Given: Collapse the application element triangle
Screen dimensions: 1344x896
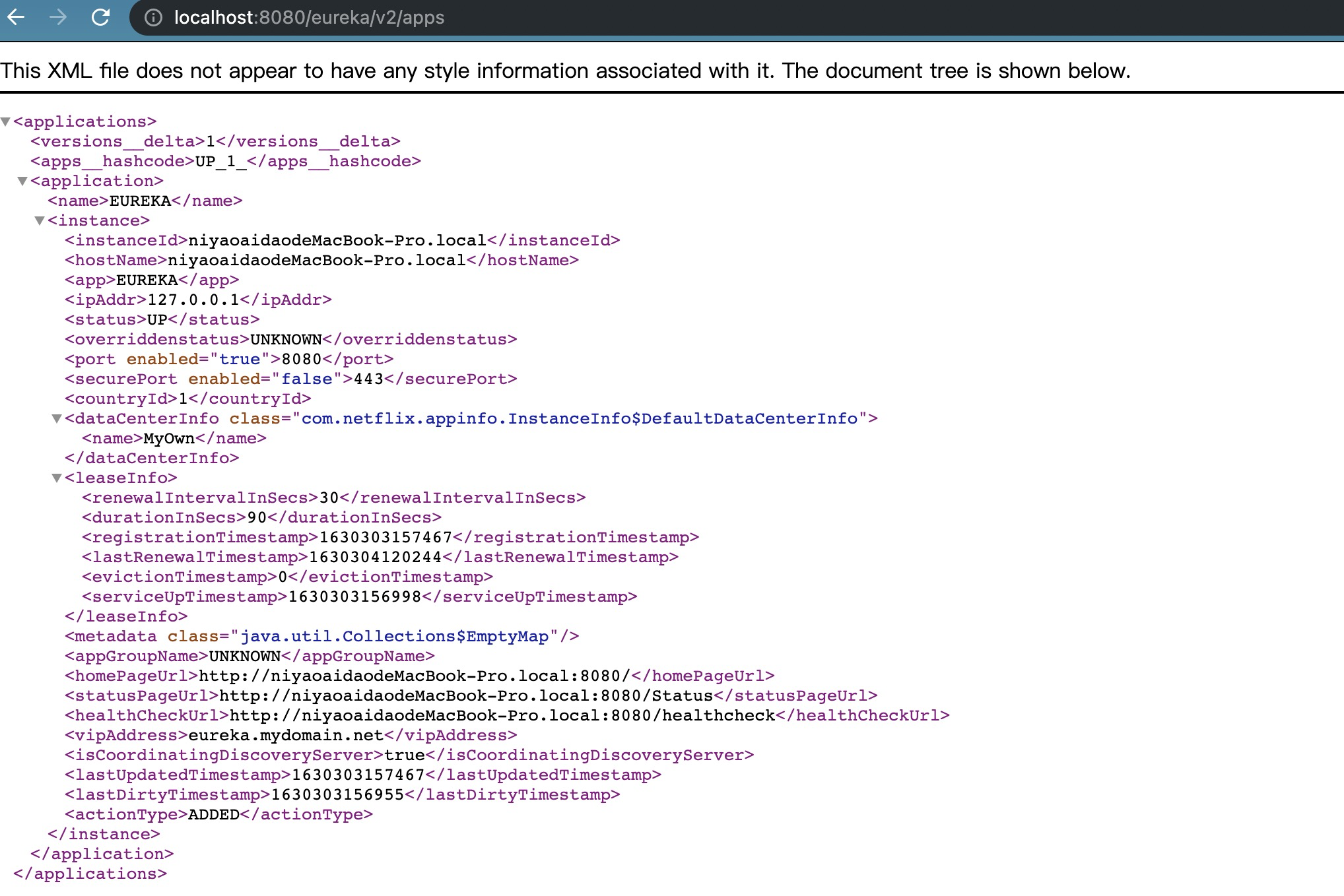Looking at the screenshot, I should coord(22,181).
